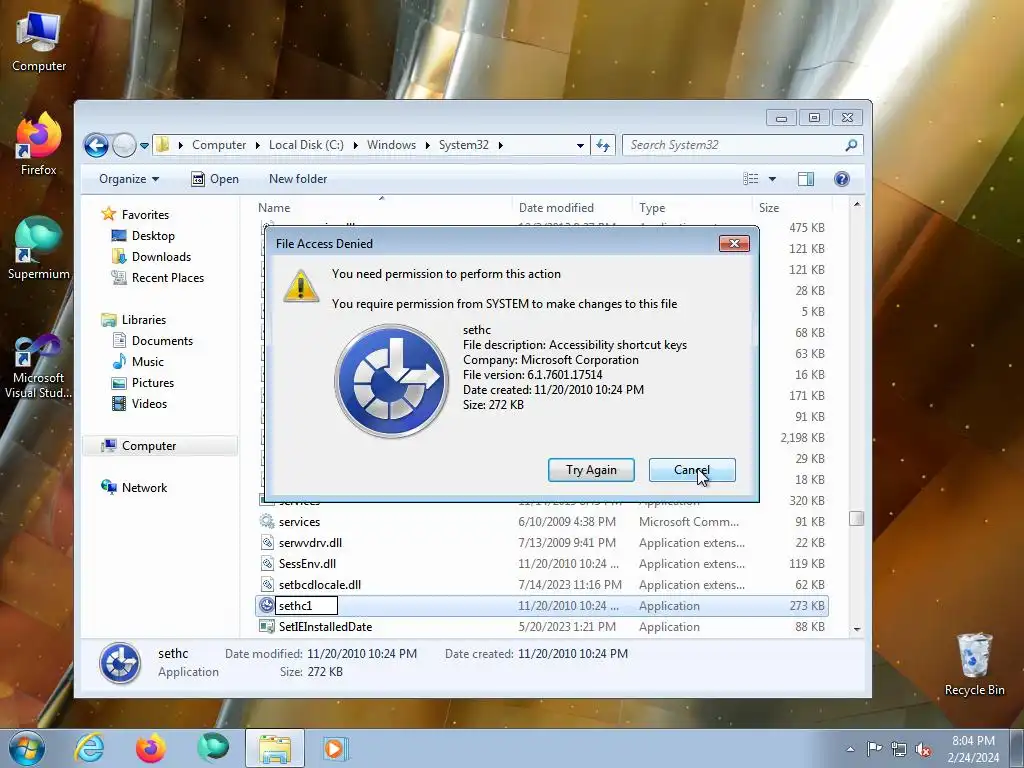Select the SetIEInstalledDate file

coord(542,627)
